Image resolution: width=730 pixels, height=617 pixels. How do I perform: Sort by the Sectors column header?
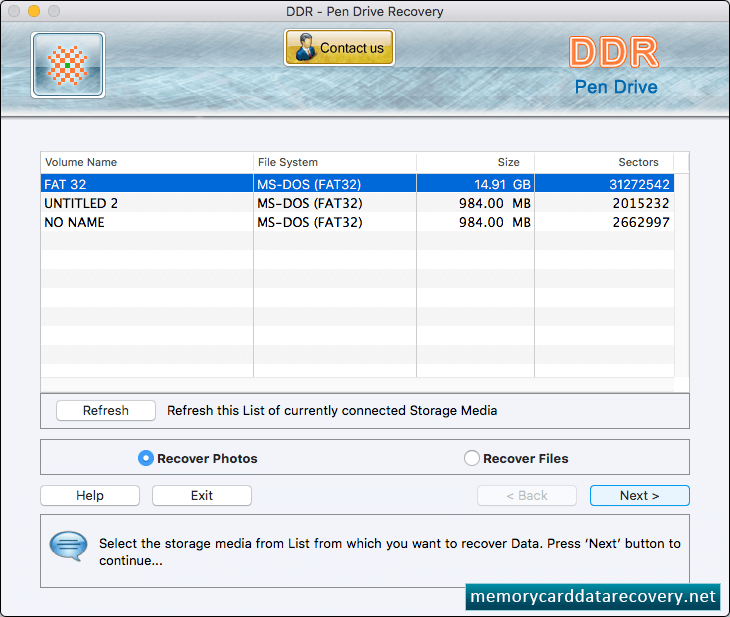pos(604,162)
